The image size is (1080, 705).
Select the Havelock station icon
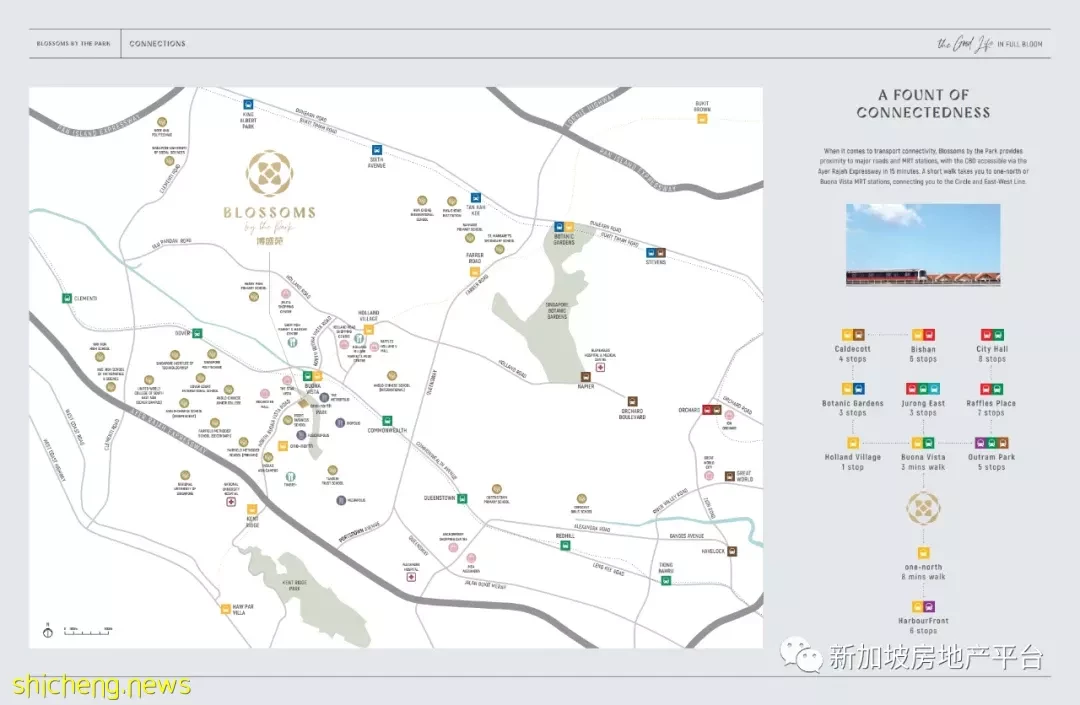(732, 551)
